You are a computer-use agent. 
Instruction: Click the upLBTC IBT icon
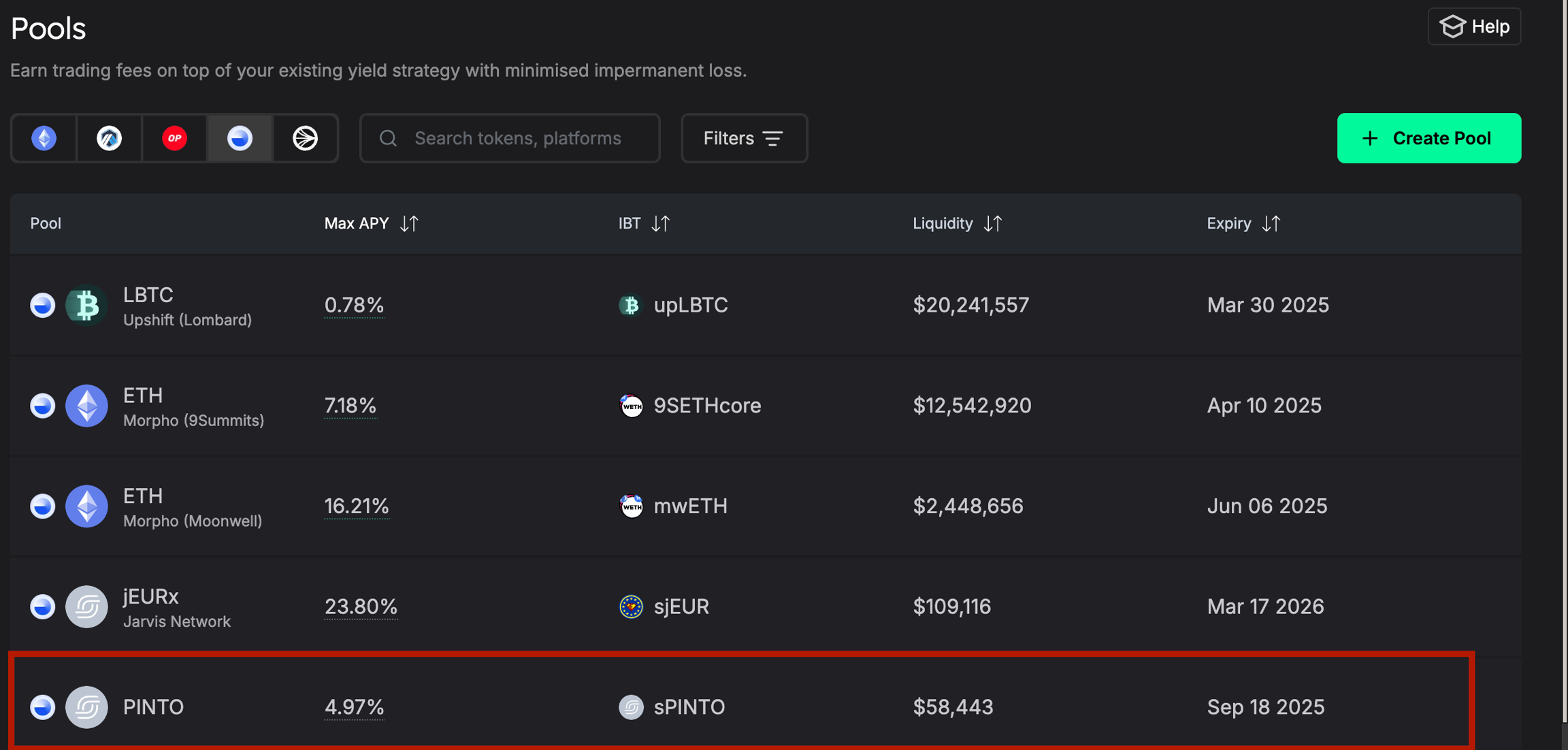630,305
